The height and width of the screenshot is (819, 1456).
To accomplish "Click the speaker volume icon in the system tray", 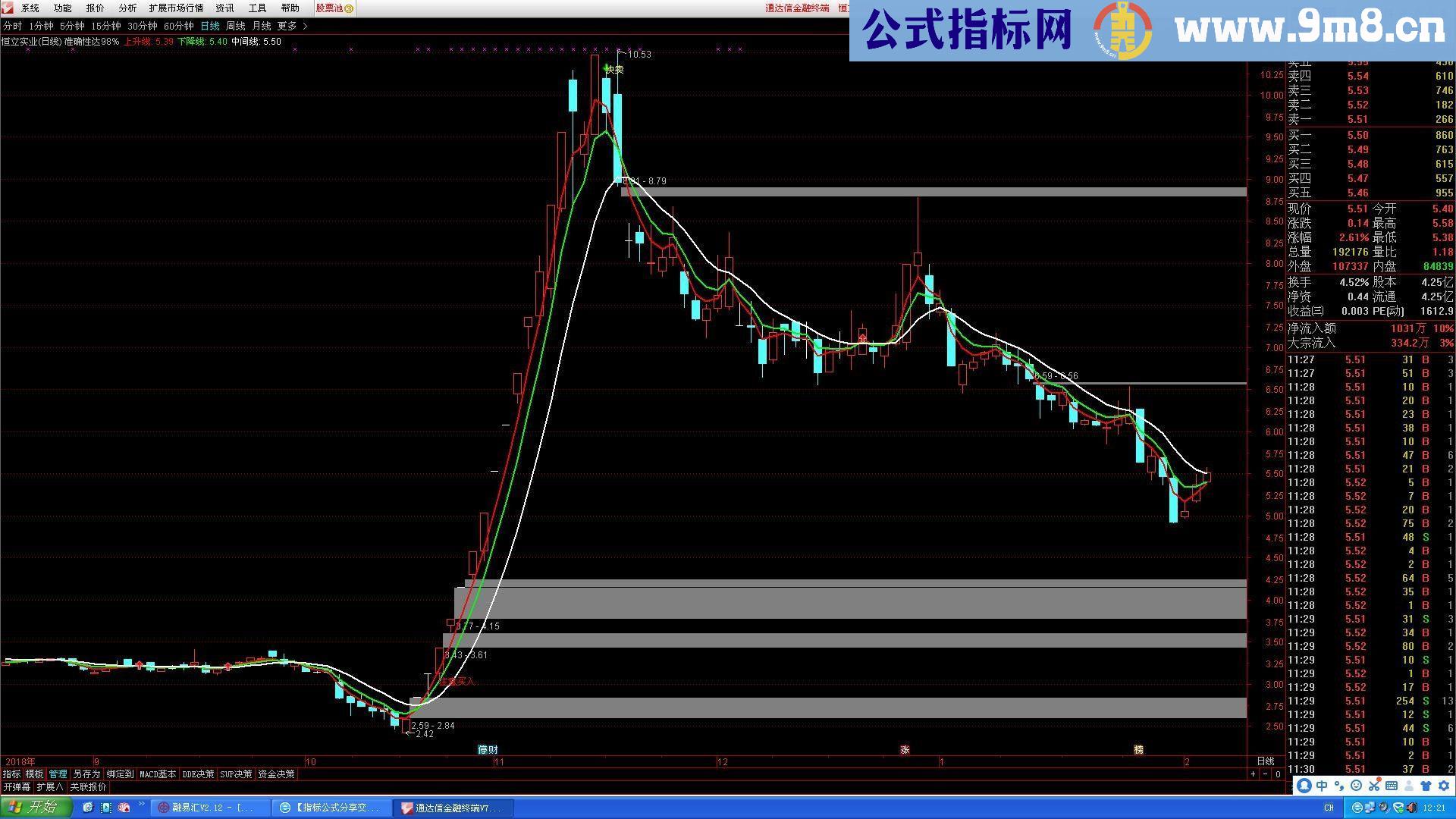I will coord(1411,808).
